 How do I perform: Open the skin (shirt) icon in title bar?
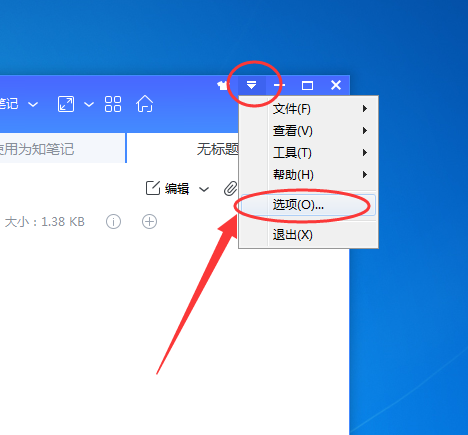click(222, 86)
